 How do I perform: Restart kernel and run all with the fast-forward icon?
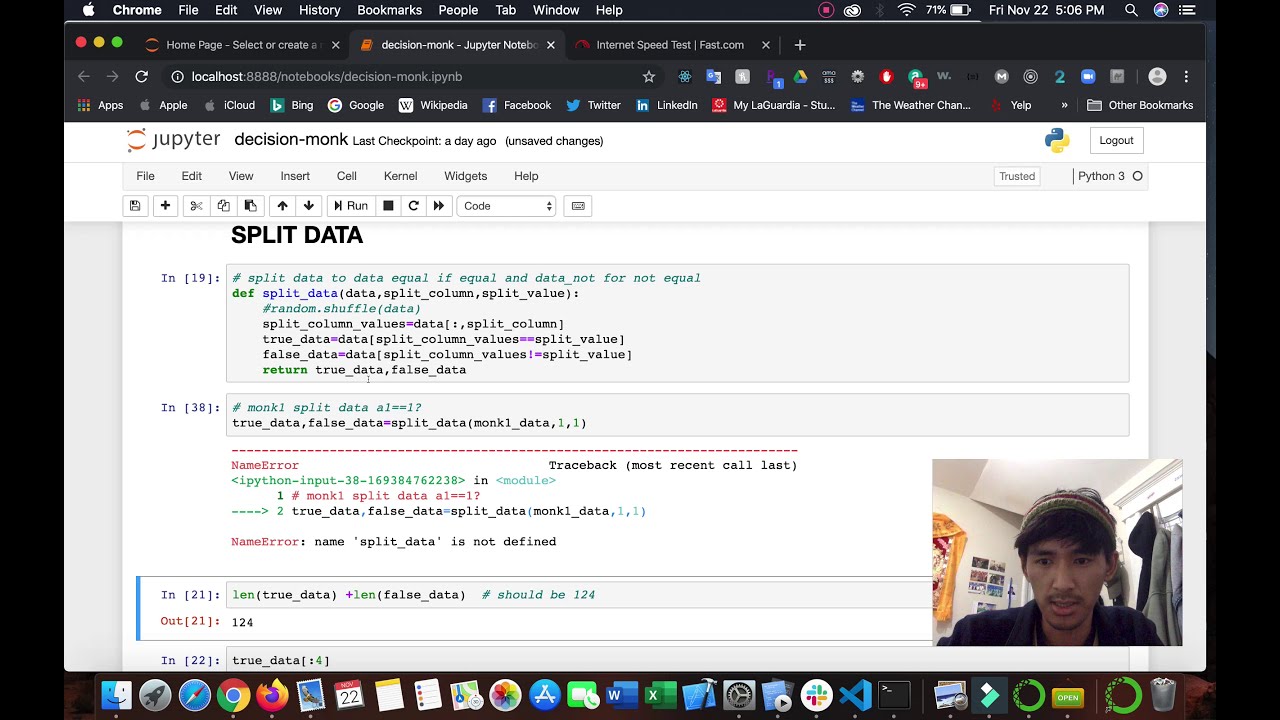pyautogui.click(x=438, y=206)
